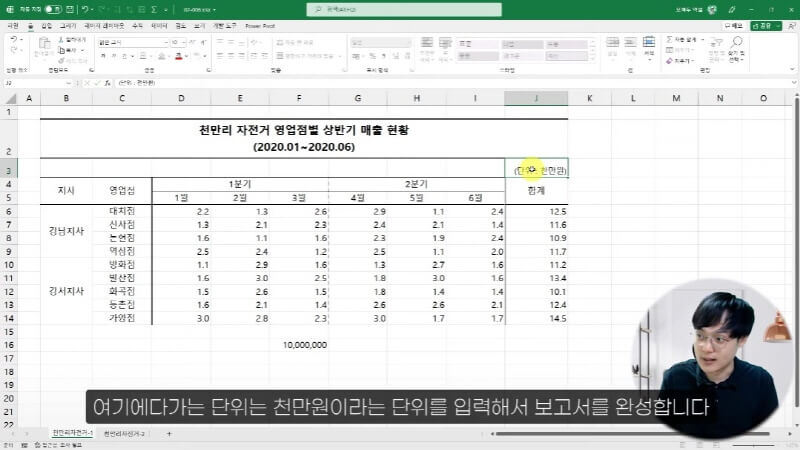Toggle Wrap Text (자동 줄 바꿈)
Viewport: 800px width, 450px height.
tap(295, 42)
